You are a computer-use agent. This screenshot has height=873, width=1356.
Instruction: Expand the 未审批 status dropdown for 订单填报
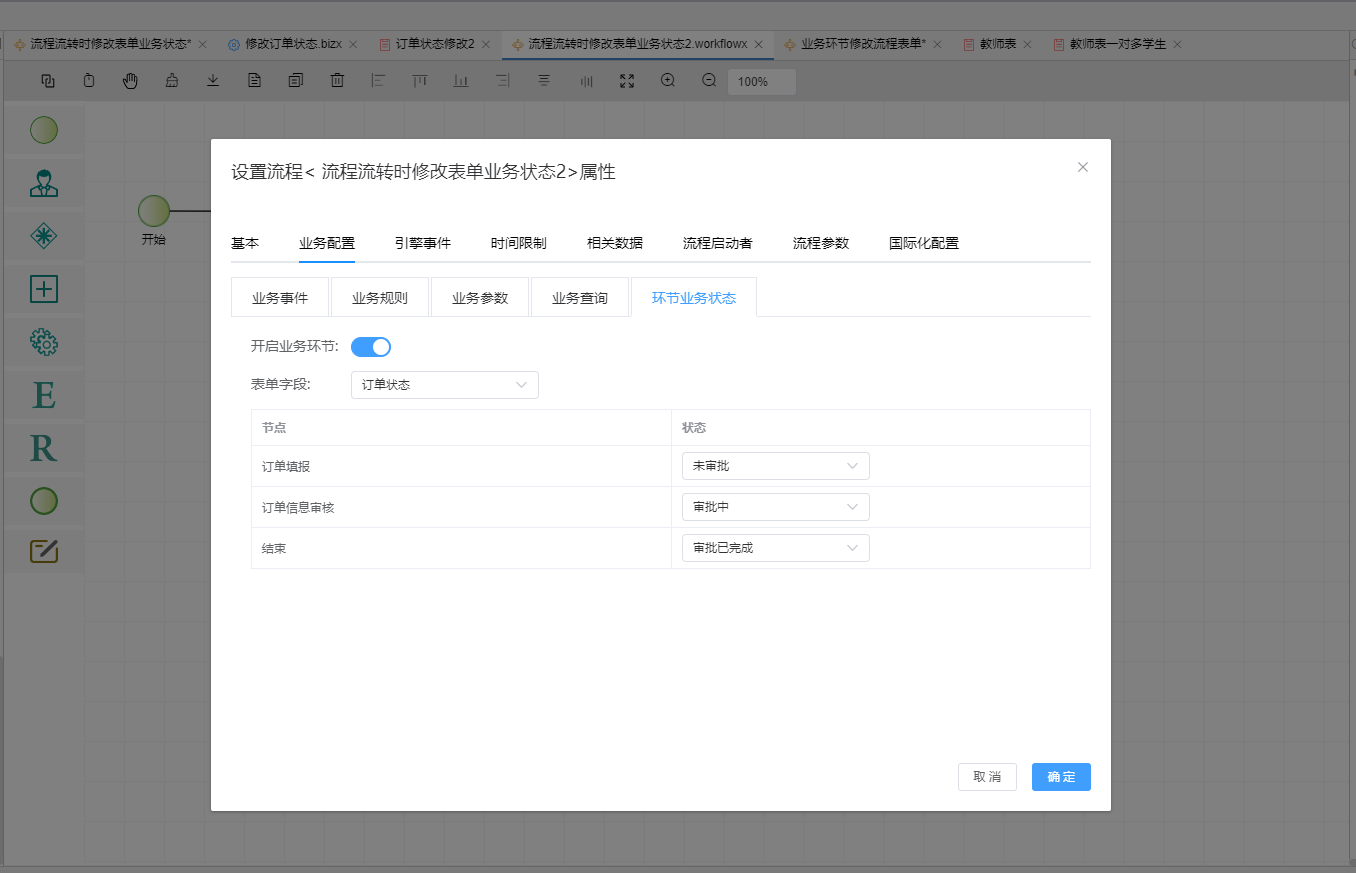coord(775,466)
